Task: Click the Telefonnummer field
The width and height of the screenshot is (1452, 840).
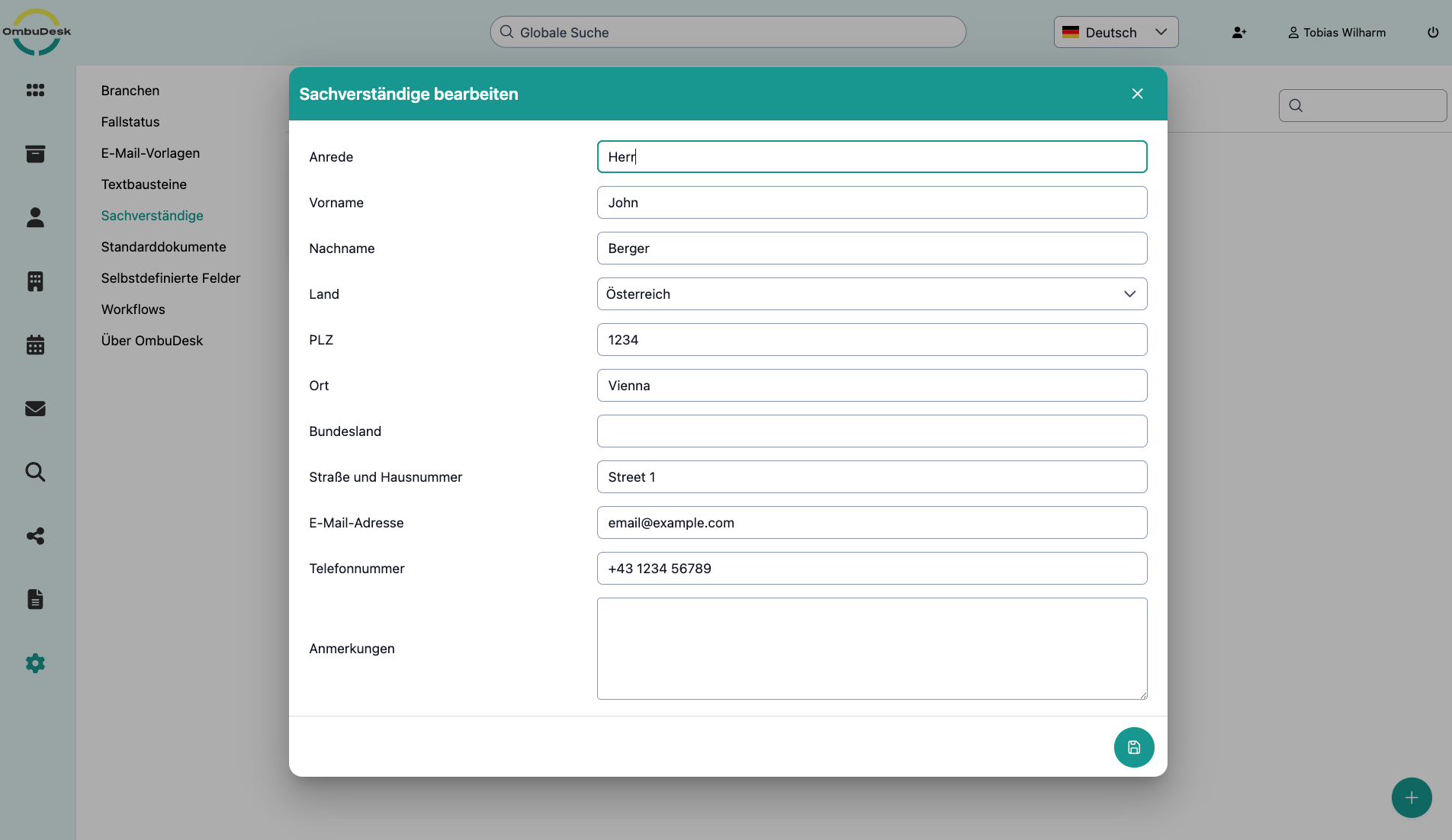Action: click(x=872, y=569)
